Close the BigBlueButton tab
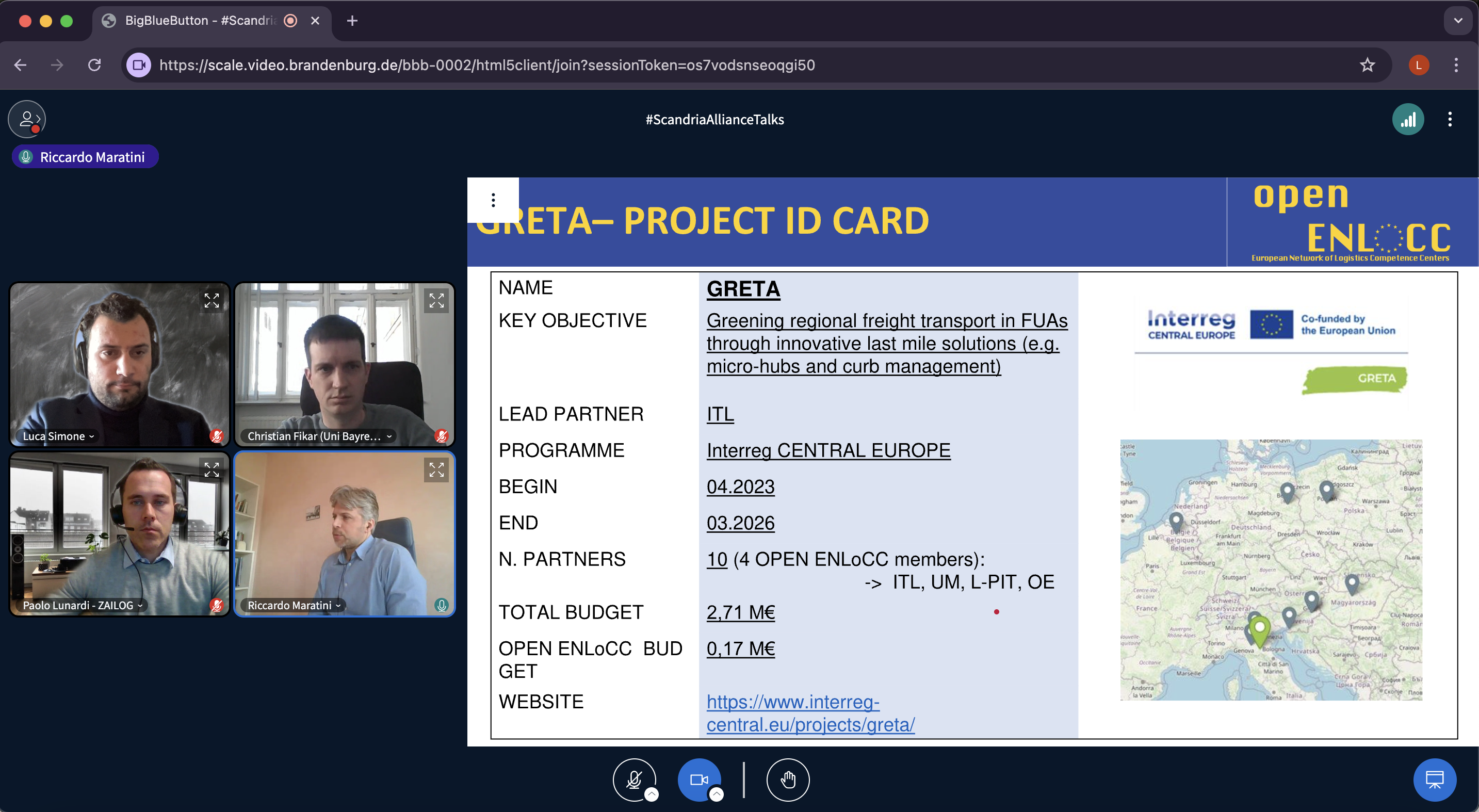The width and height of the screenshot is (1479, 812). point(315,21)
